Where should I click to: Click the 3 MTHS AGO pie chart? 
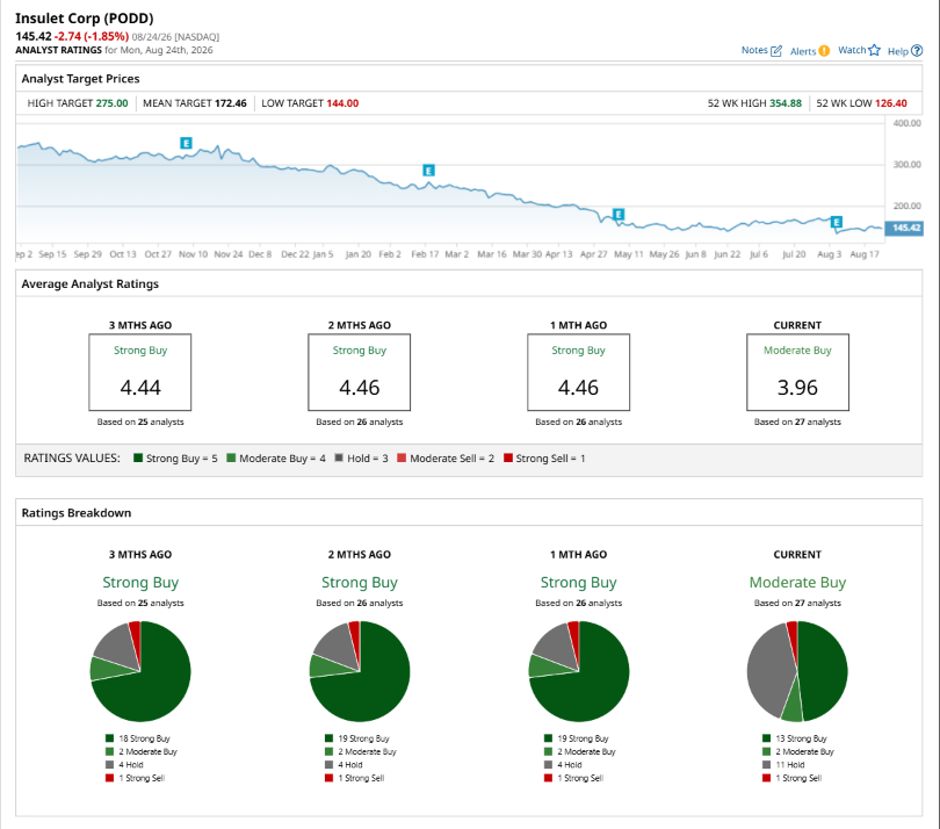[x=140, y=671]
